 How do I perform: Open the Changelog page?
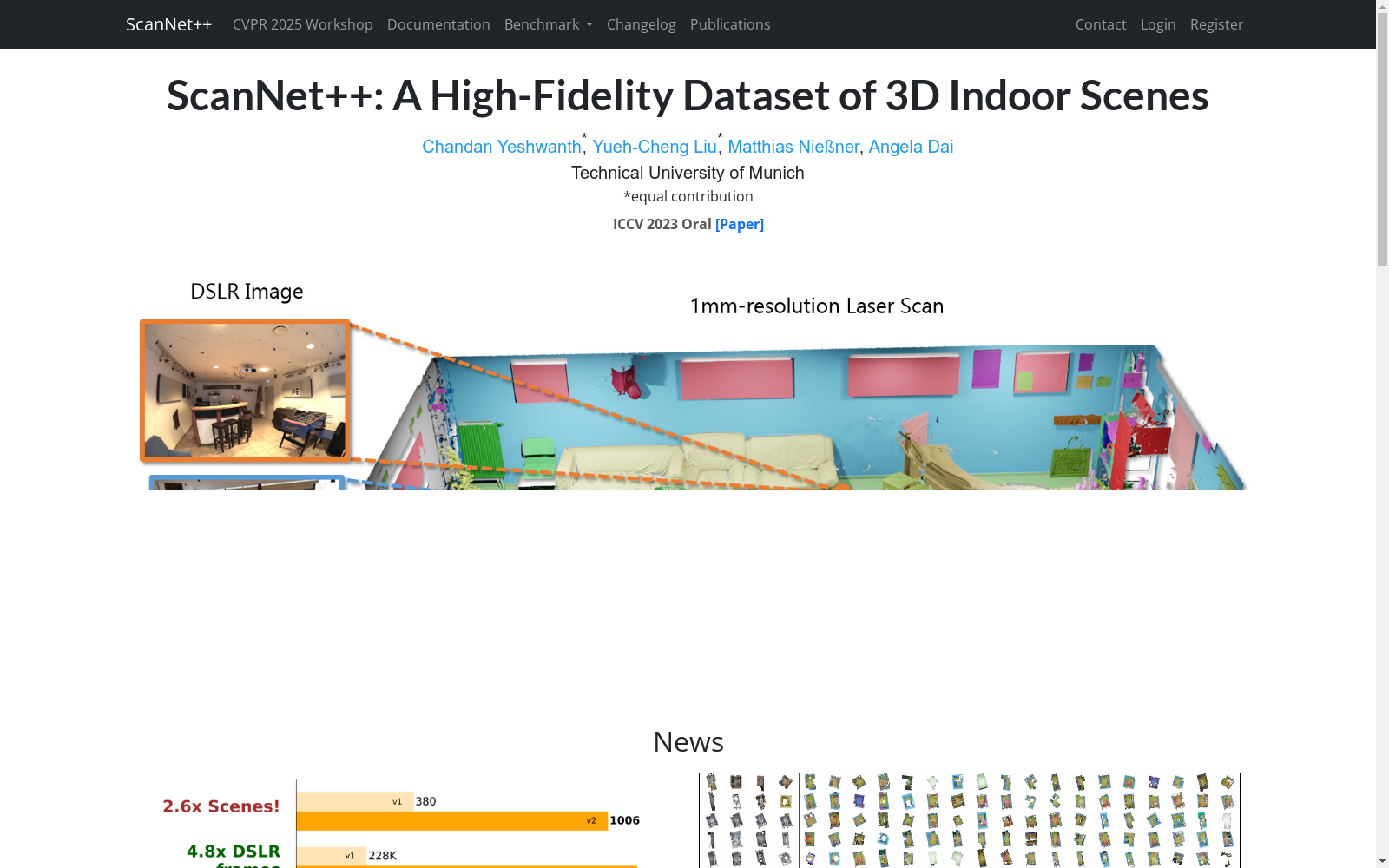(641, 24)
